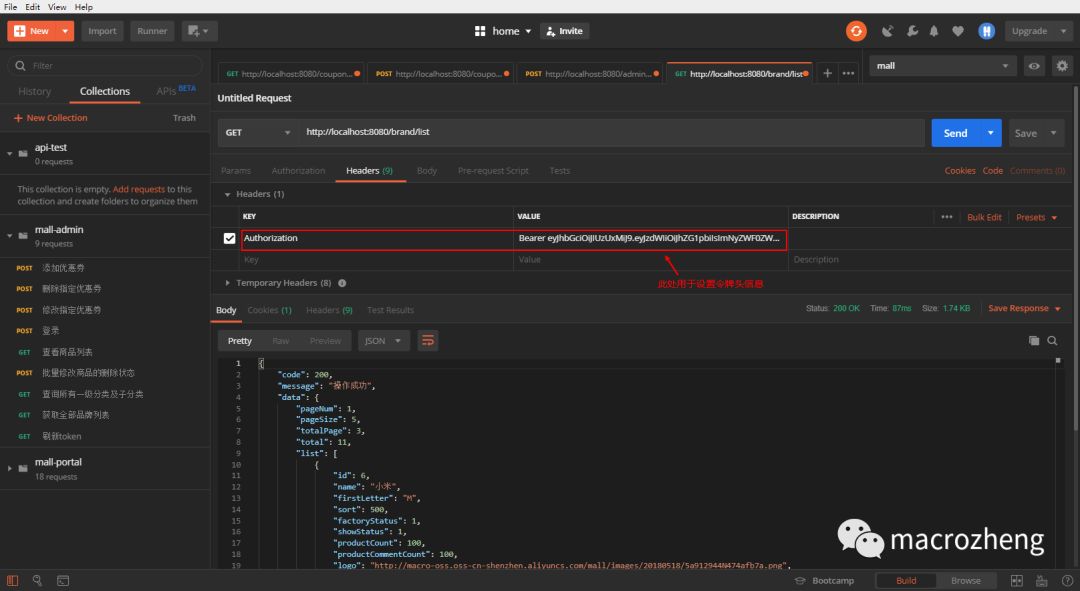Click the orange sync icon
Screen dimensions: 1080x591
856,31
